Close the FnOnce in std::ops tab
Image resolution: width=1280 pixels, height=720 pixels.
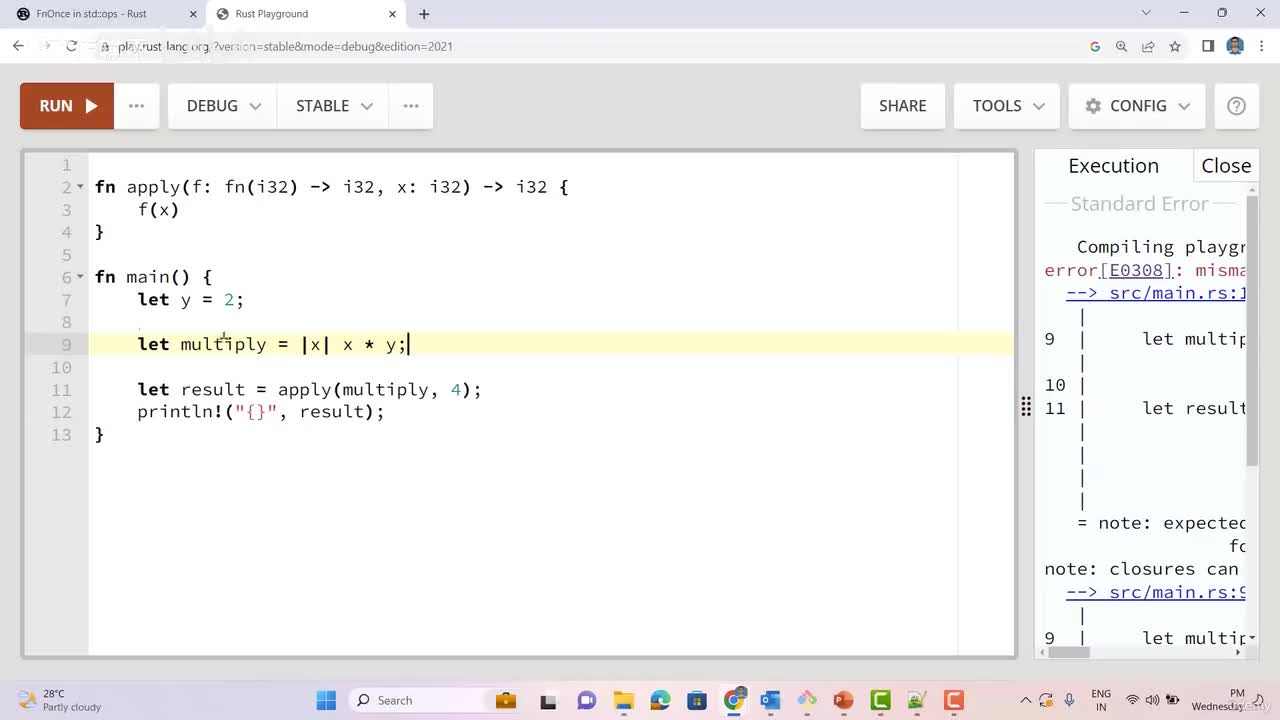pos(193,14)
